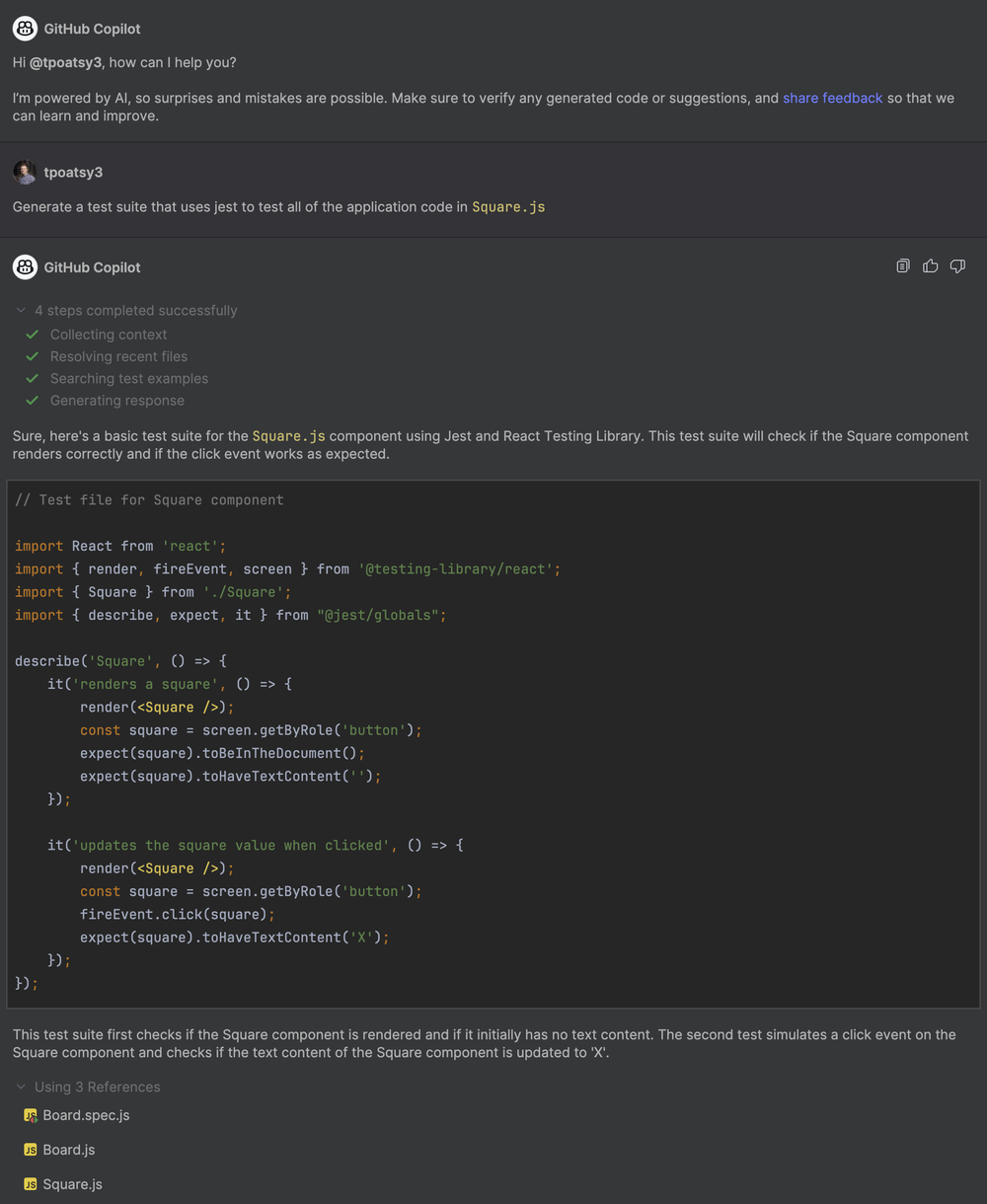987x1204 pixels.
Task: Click the "import { Square } from './Square'" line
Action: click(153, 592)
